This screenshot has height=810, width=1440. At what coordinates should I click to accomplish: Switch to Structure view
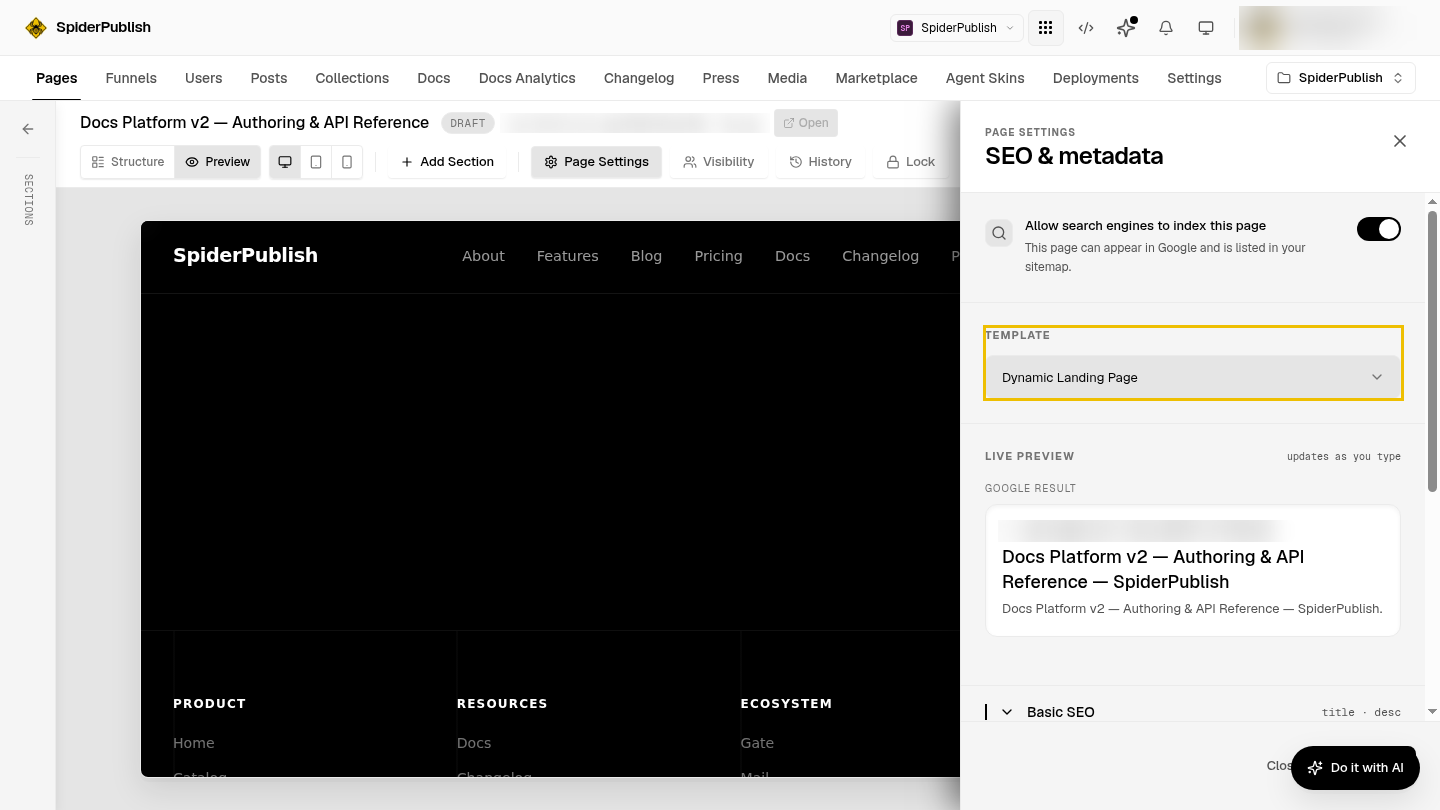coord(128,162)
